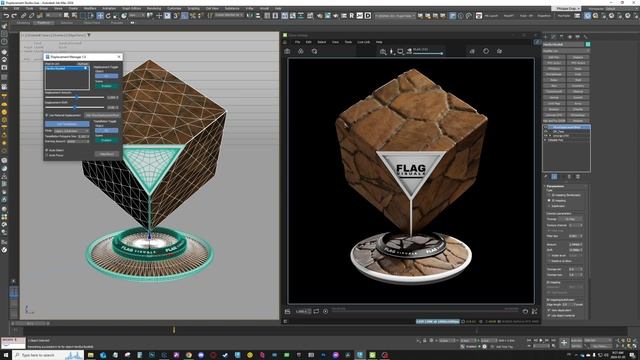640x360 pixels.
Task: Switch to the Utilities command panel tab
Action: (585, 37)
